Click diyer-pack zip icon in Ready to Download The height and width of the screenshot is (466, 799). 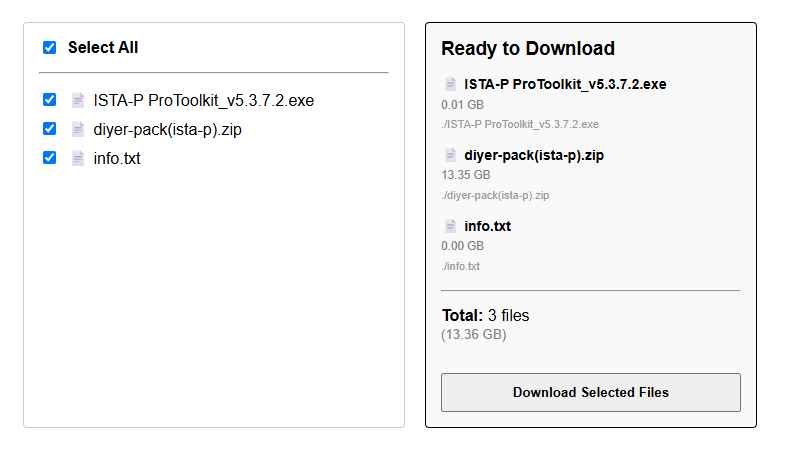pos(450,155)
